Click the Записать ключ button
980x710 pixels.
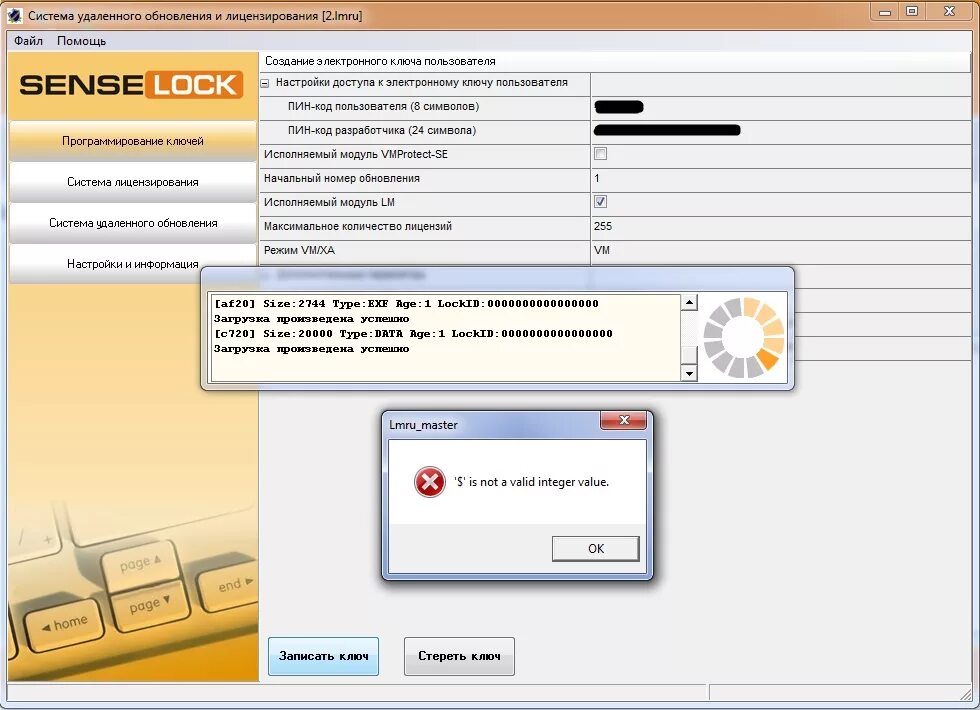(x=323, y=656)
